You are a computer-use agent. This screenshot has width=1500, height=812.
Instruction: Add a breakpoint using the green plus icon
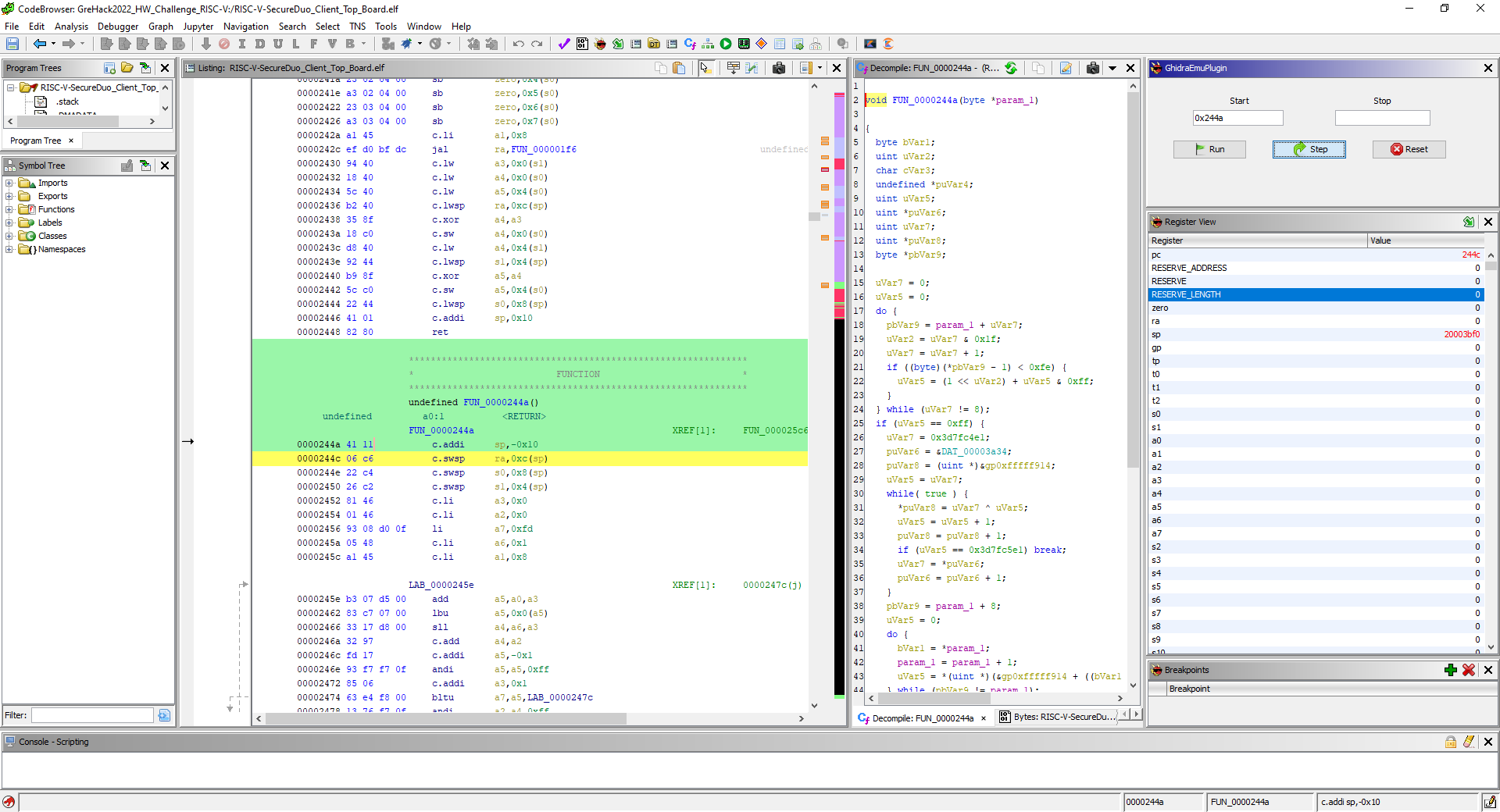tap(1452, 670)
